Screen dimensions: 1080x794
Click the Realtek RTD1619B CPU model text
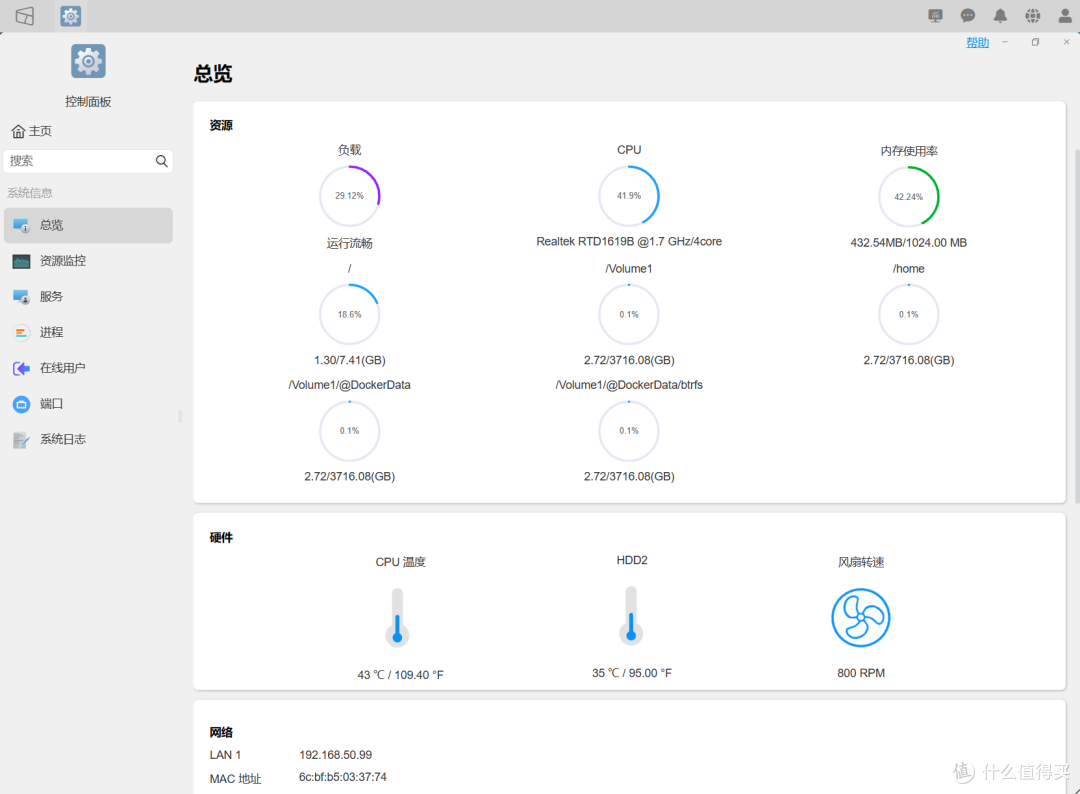click(629, 242)
